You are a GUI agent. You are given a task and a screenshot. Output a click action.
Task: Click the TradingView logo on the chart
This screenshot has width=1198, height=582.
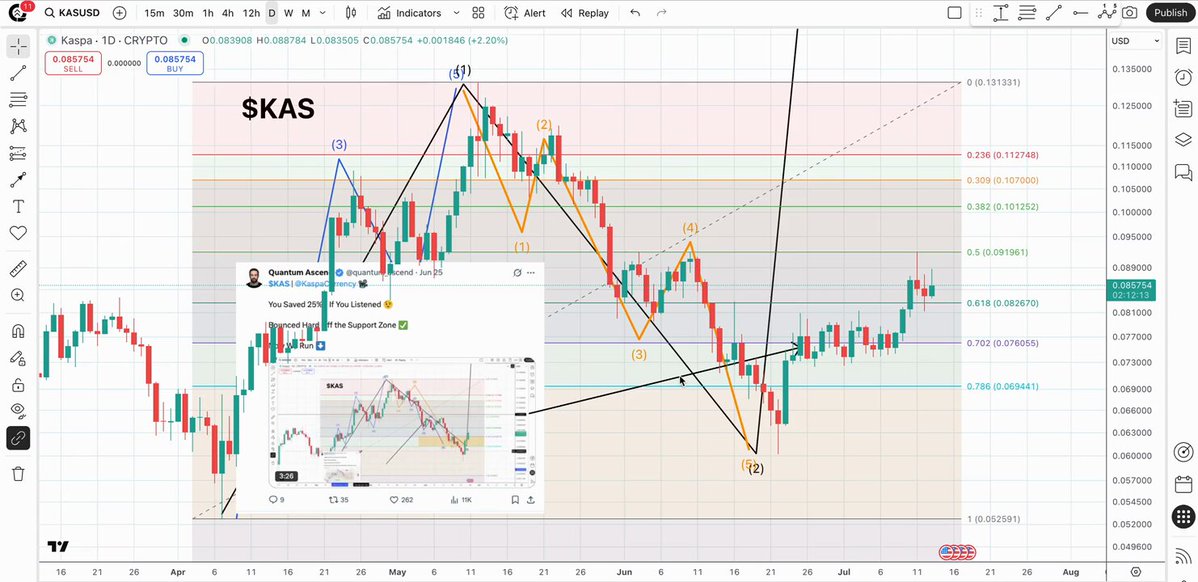point(58,546)
